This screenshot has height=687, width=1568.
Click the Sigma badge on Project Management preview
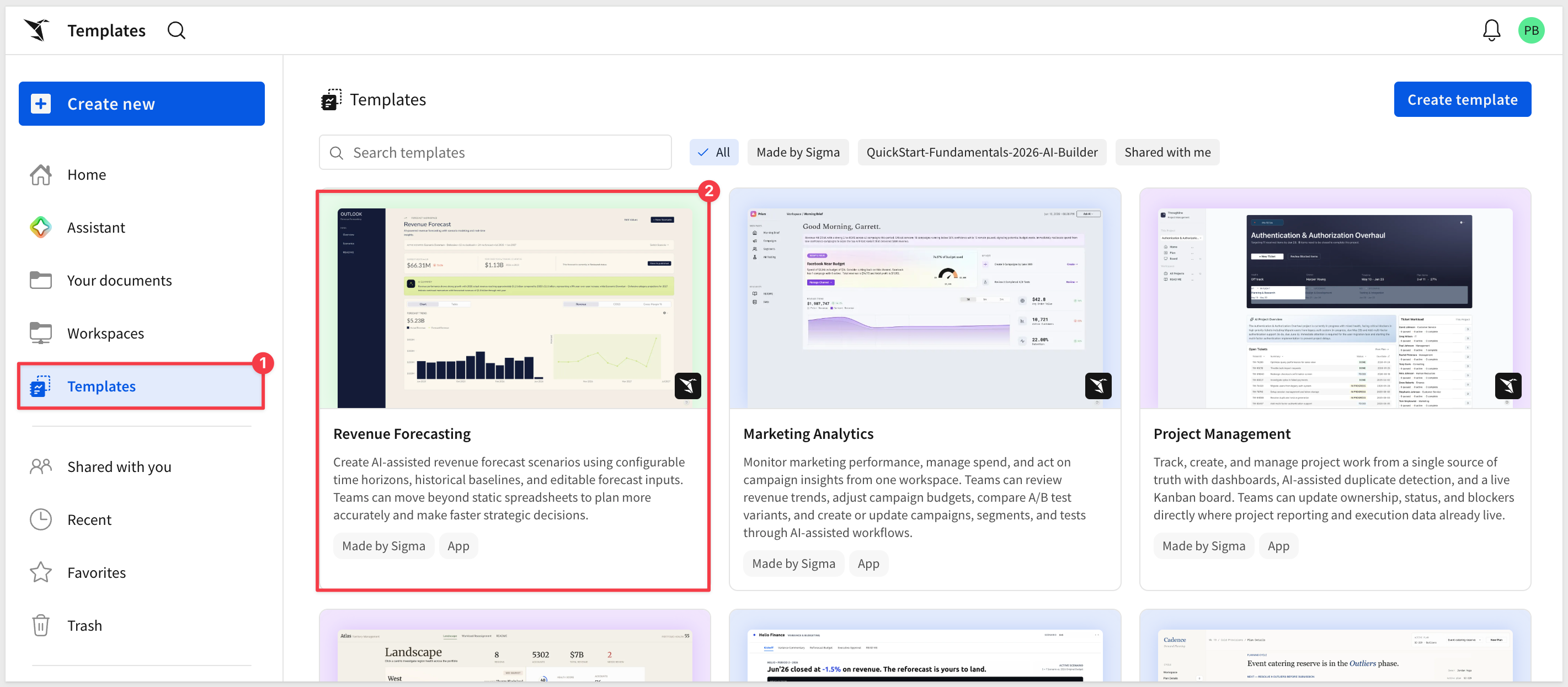(1508, 386)
